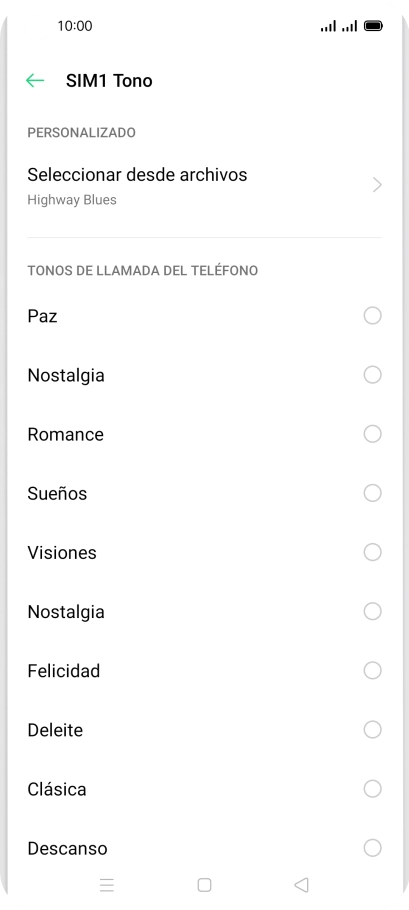The width and height of the screenshot is (409, 910).
Task: Tap the first SIM signal-strength icon
Action: [x=328, y=26]
